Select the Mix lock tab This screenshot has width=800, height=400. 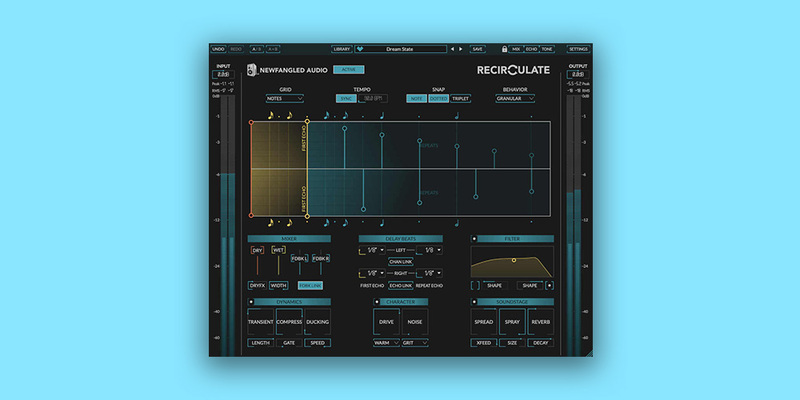click(516, 49)
